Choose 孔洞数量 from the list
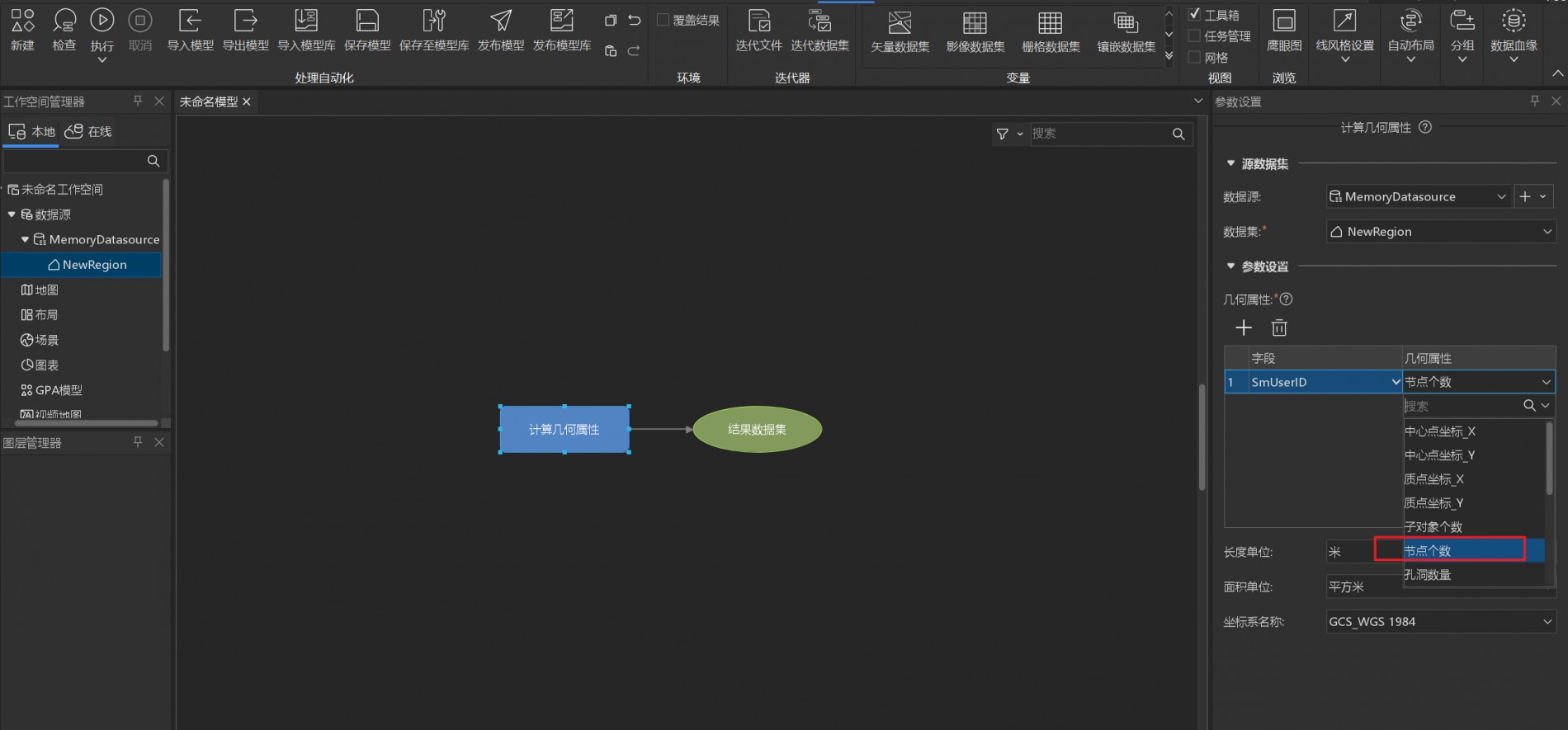Viewport: 1568px width, 730px height. click(x=1428, y=575)
